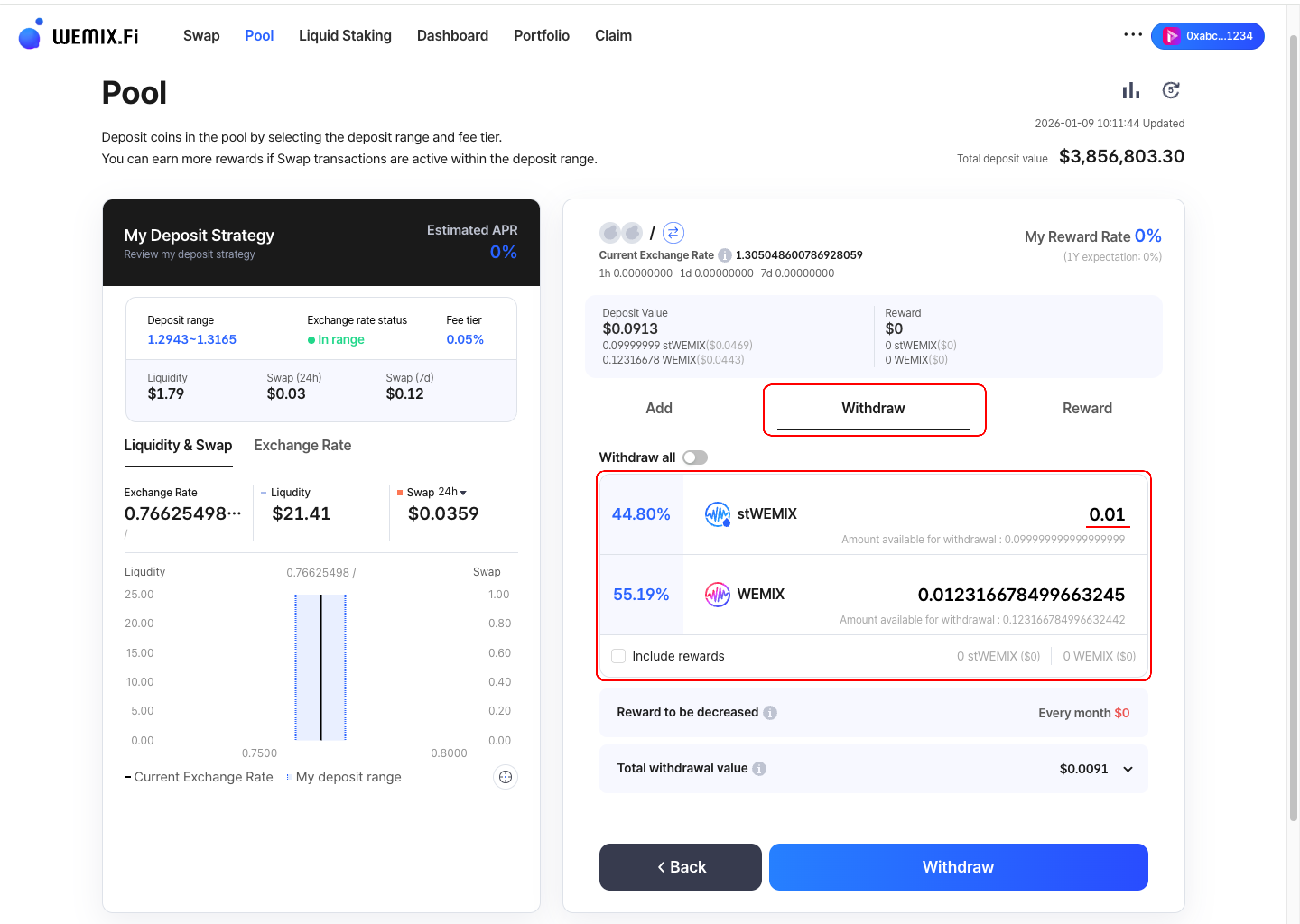1300x924 pixels.
Task: Click the page vertical scrollbar
Action: [1293, 427]
